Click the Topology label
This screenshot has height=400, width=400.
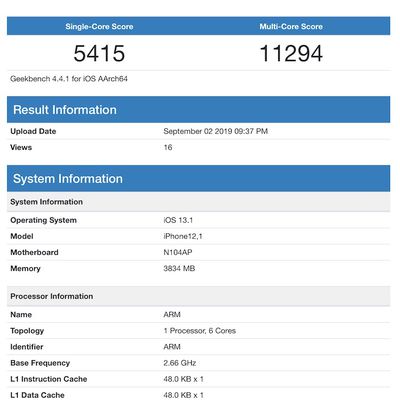tap(27, 331)
